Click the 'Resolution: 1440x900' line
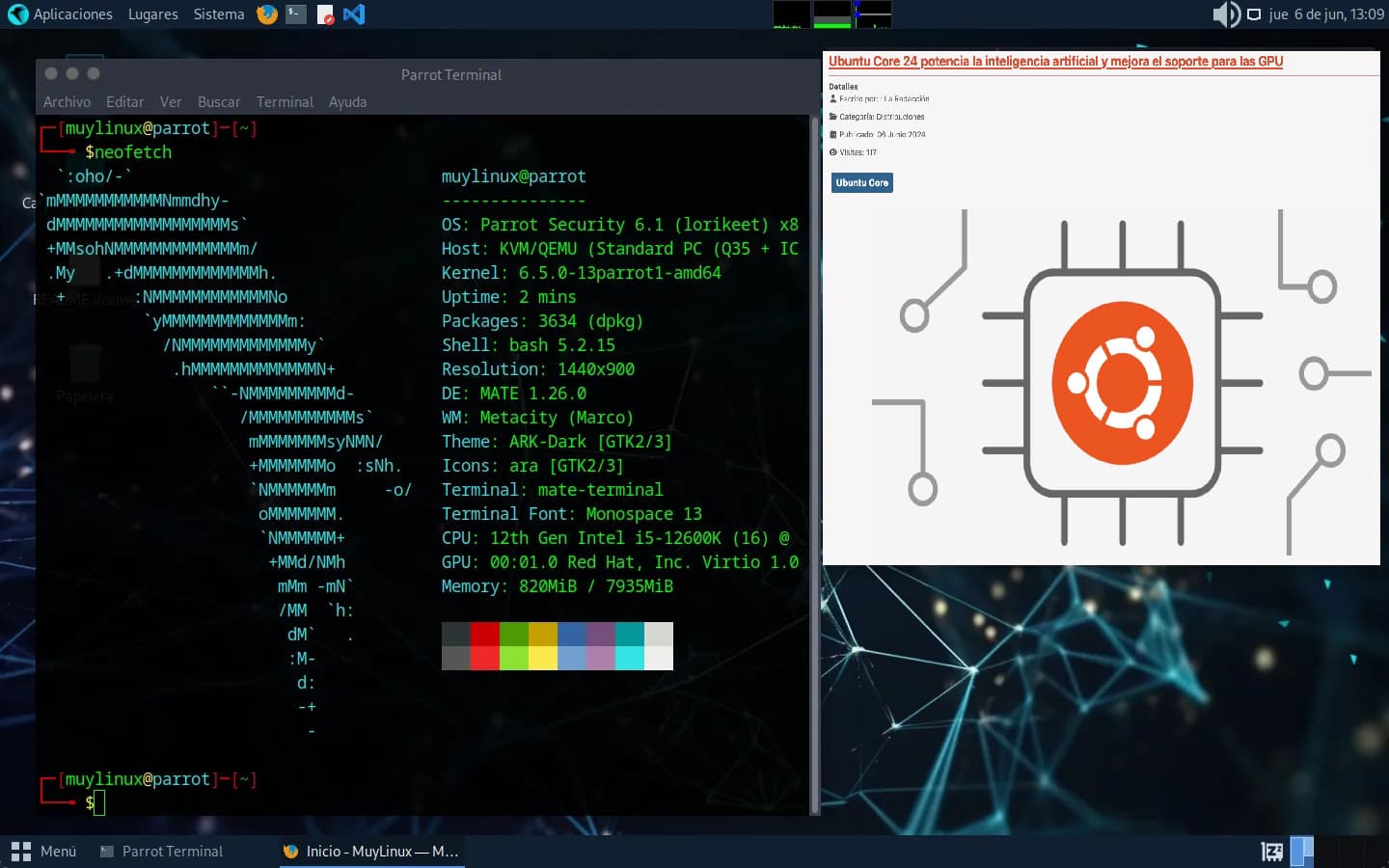 point(538,369)
